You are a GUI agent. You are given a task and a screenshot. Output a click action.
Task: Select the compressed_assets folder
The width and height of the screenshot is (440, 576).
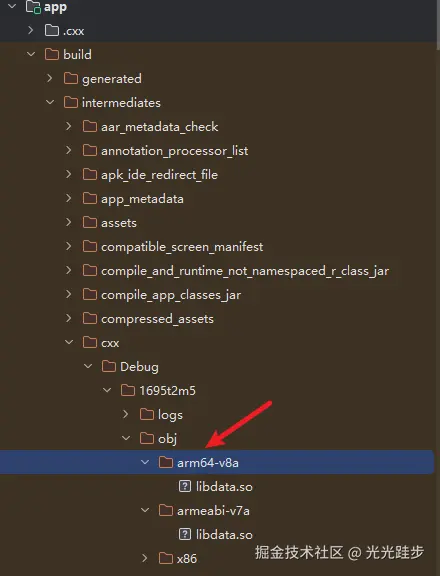tap(157, 318)
